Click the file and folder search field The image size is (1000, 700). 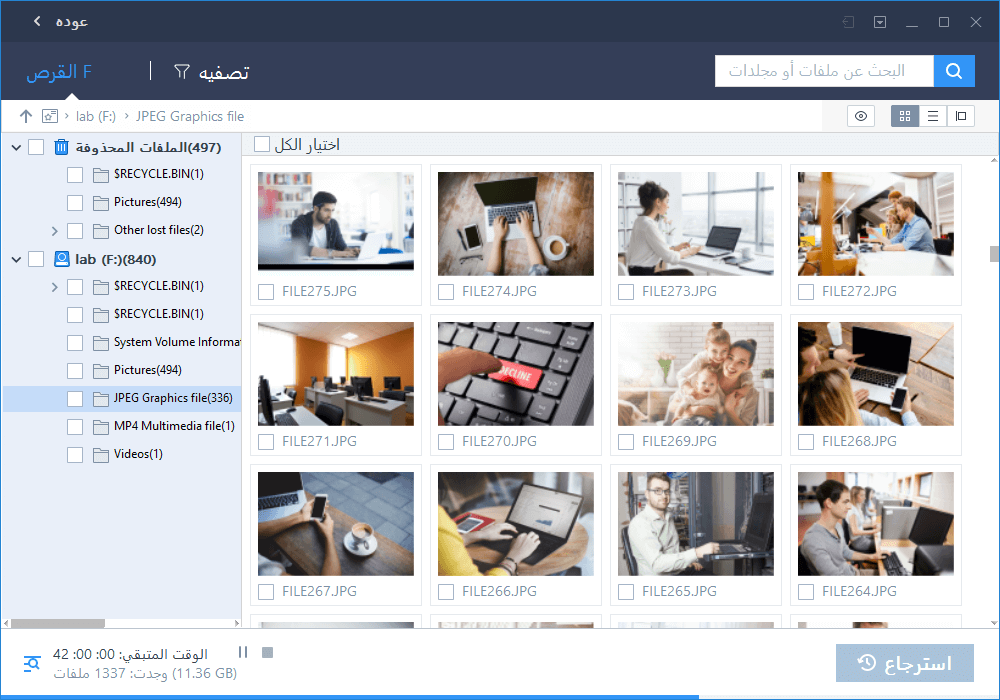pyautogui.click(x=824, y=71)
